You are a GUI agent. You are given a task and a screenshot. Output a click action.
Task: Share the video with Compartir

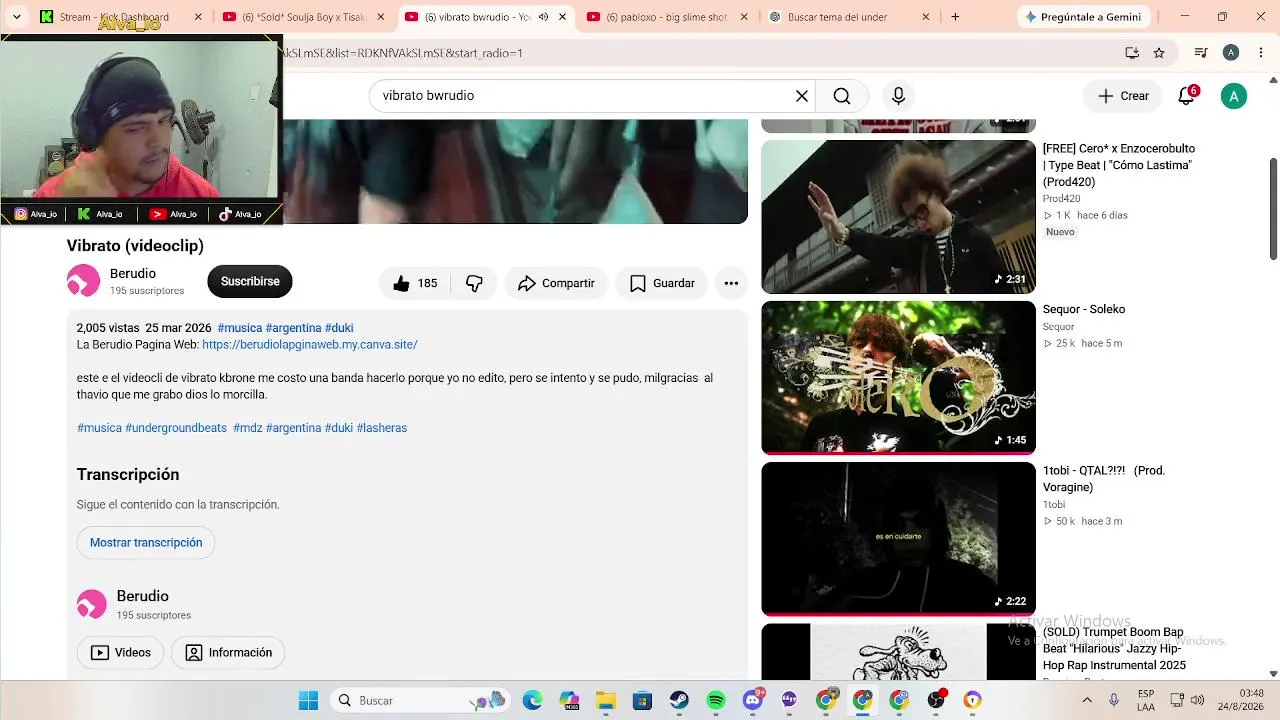(x=556, y=283)
